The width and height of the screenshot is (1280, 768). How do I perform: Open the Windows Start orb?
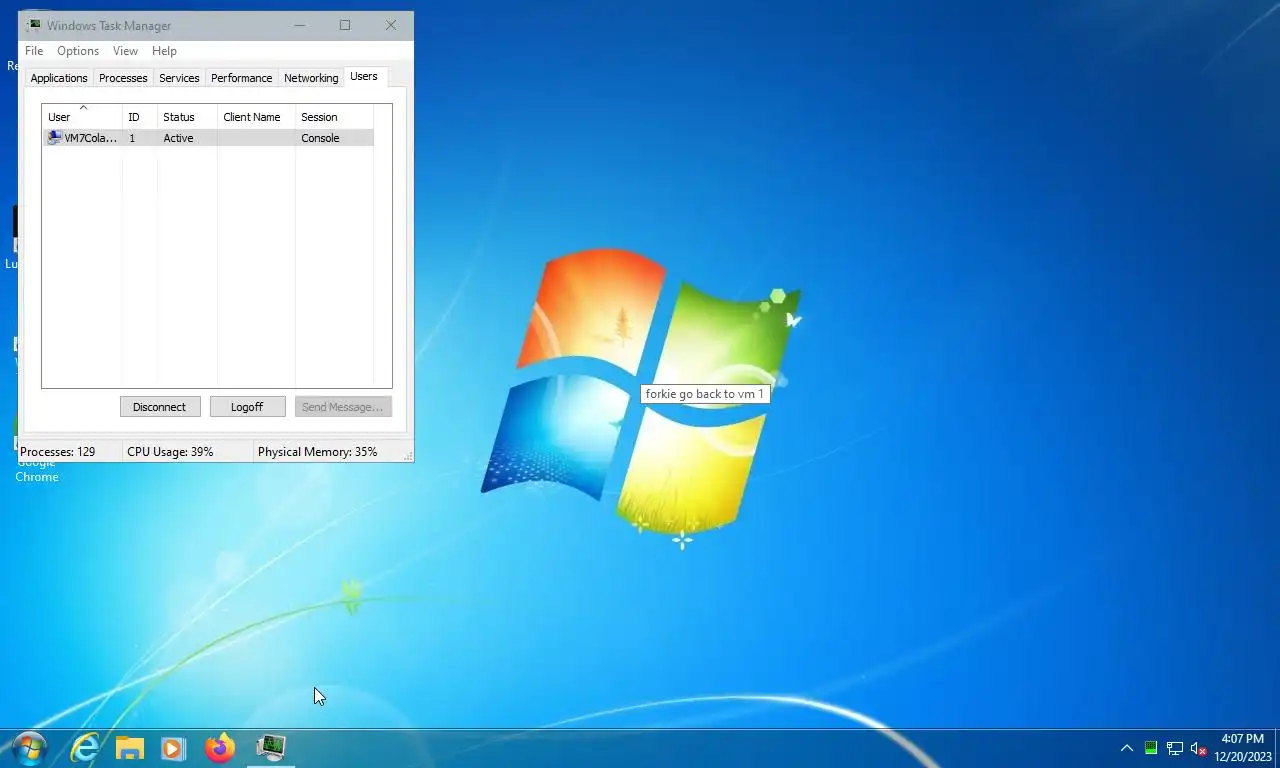(28, 748)
